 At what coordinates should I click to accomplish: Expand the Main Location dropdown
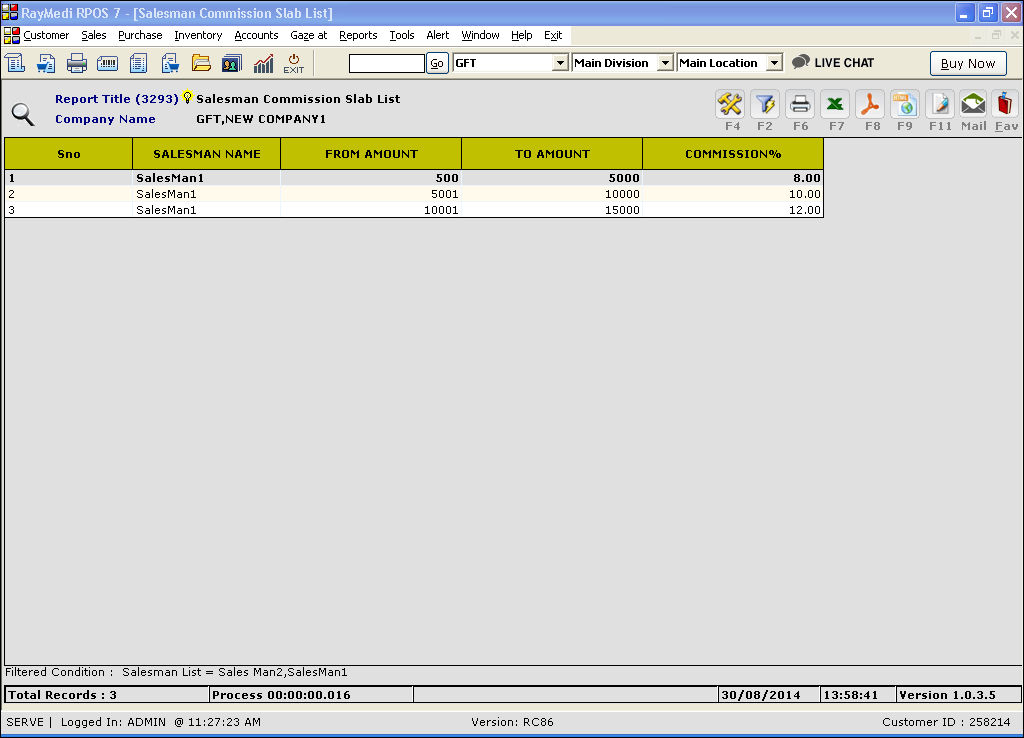(774, 63)
